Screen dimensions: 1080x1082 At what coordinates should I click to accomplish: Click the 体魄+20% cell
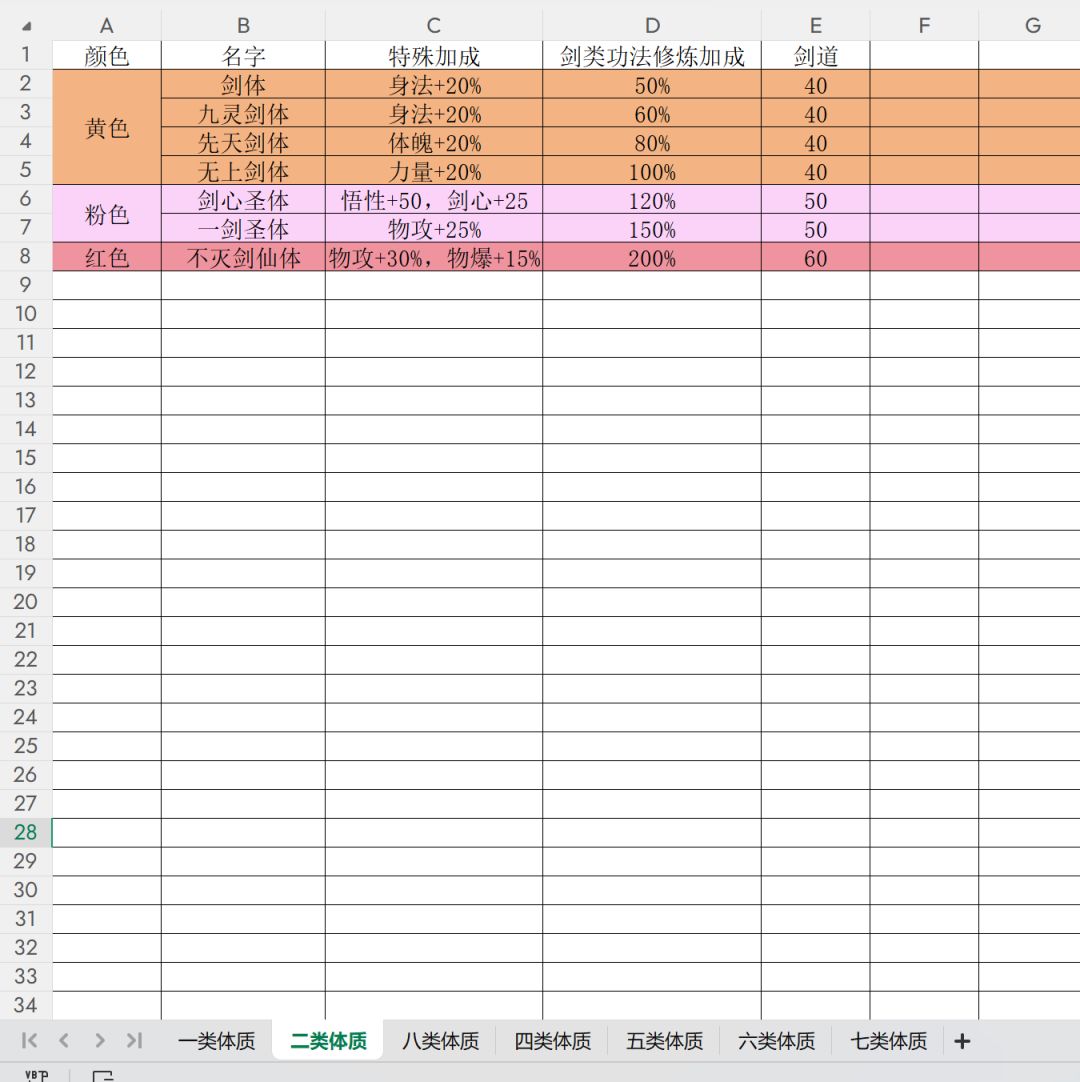pyautogui.click(x=433, y=142)
